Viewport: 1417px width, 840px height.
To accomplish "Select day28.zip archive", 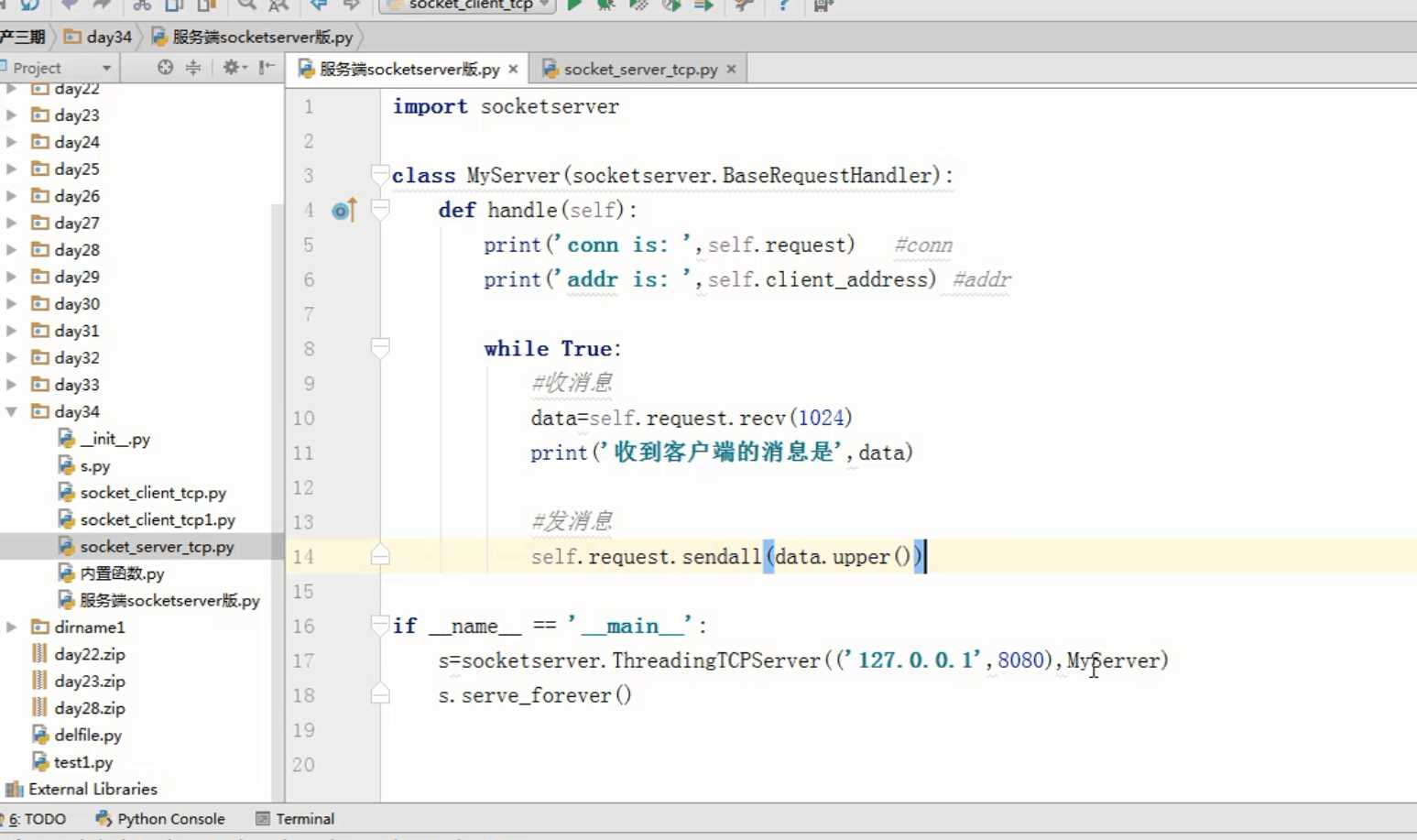I will [79, 708].
